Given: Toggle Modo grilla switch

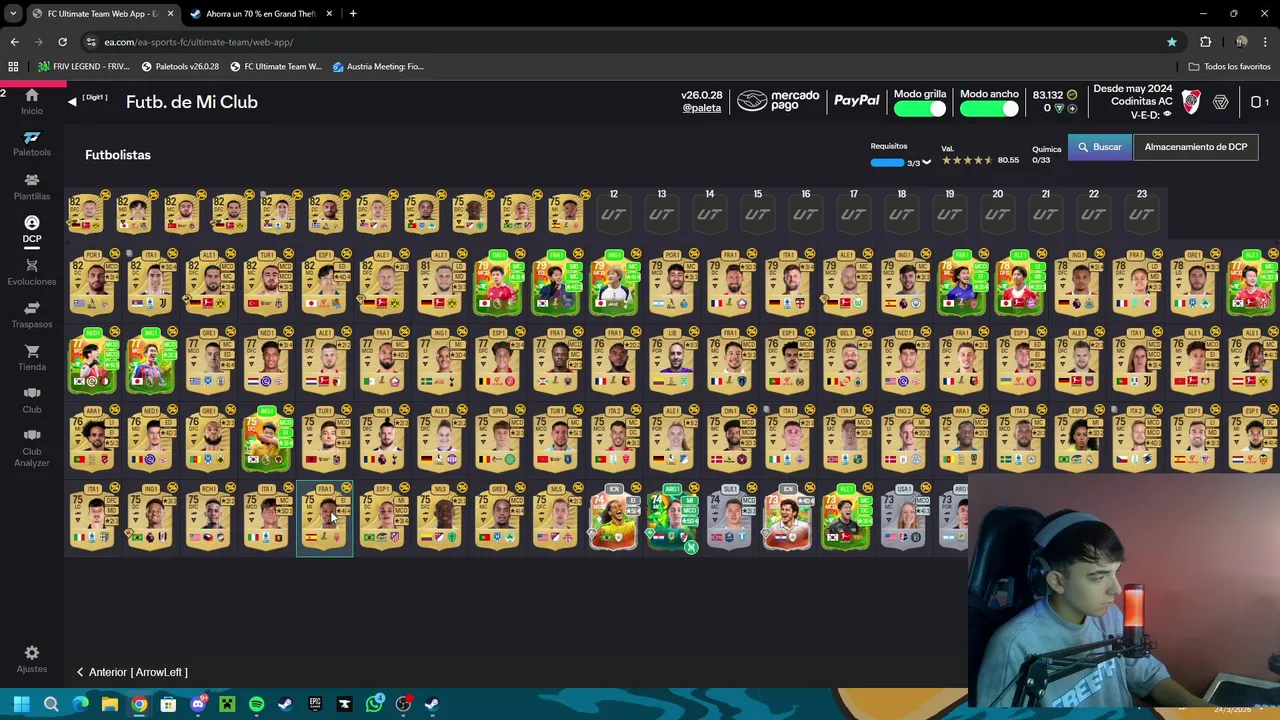Looking at the screenshot, I should (x=920, y=108).
